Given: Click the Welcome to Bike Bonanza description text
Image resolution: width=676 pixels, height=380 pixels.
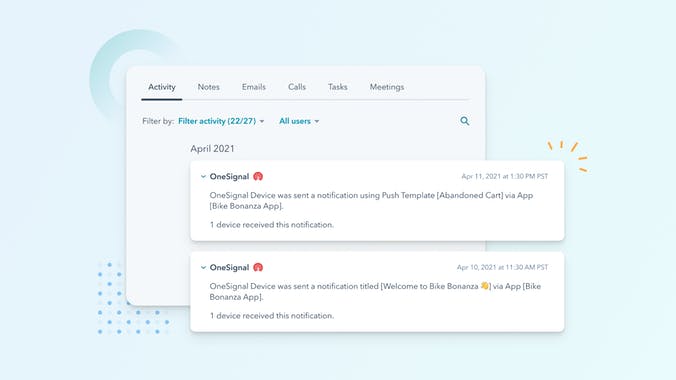Looking at the screenshot, I should tap(375, 292).
